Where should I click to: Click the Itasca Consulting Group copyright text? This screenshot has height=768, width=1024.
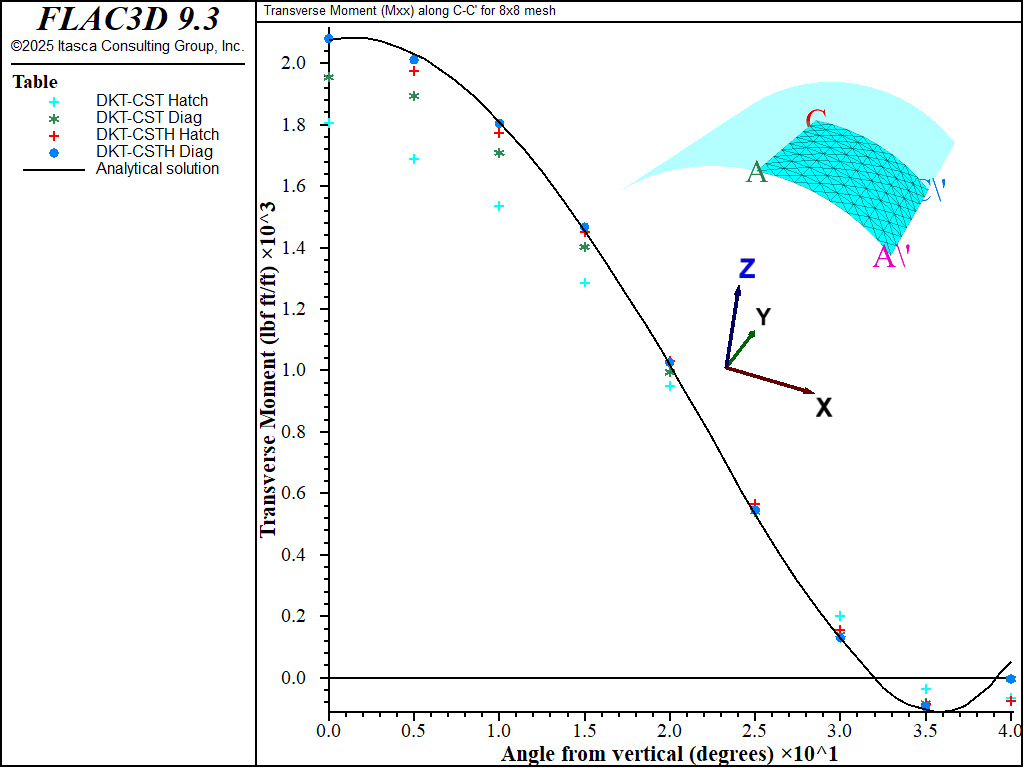tap(127, 46)
